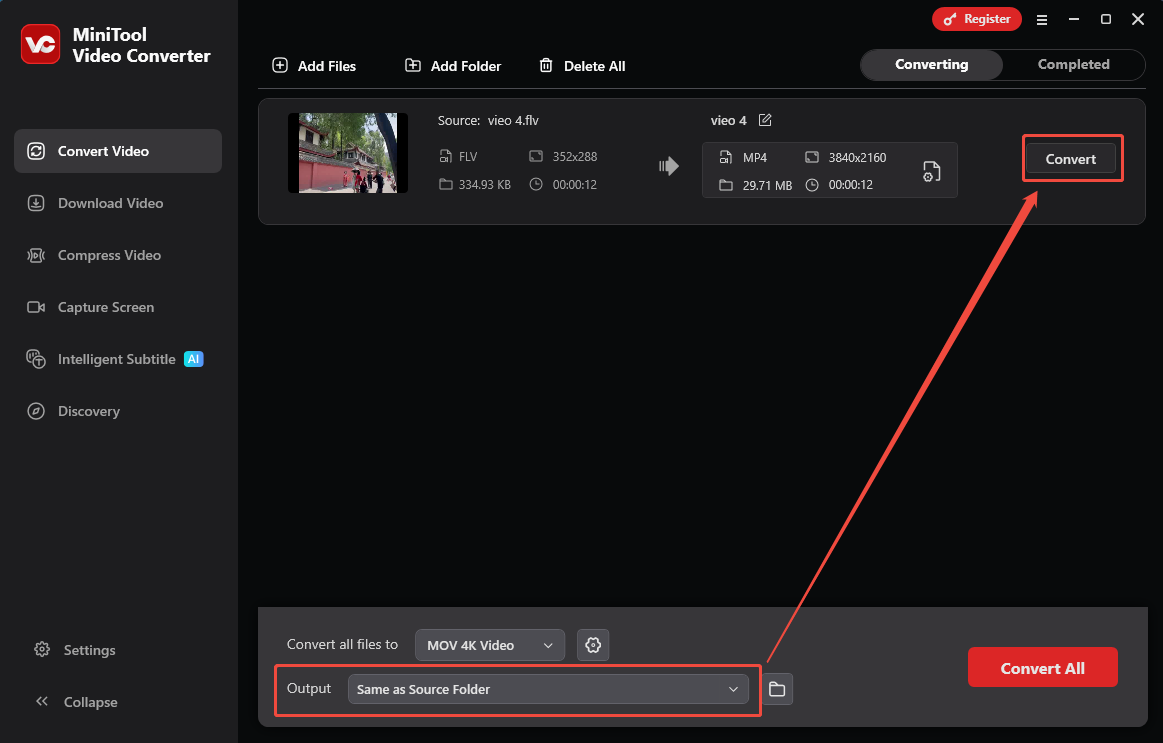This screenshot has height=743, width=1163.
Task: Select Compress Video in the sidebar
Action: pos(35,255)
